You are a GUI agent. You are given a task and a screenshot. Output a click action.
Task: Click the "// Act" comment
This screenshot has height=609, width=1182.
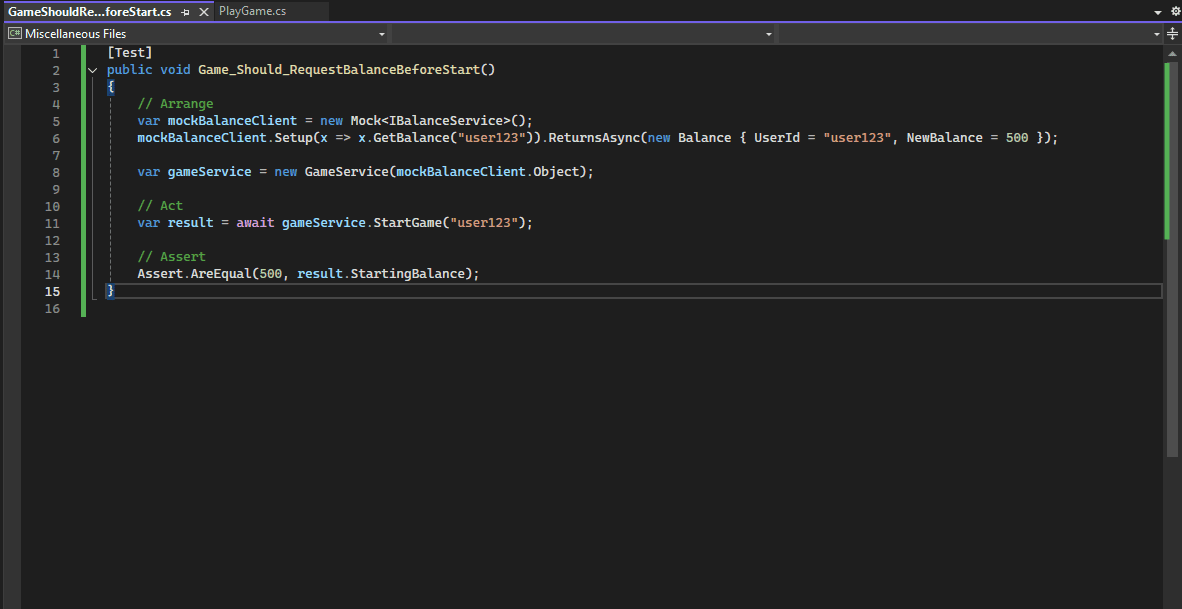pyautogui.click(x=160, y=206)
